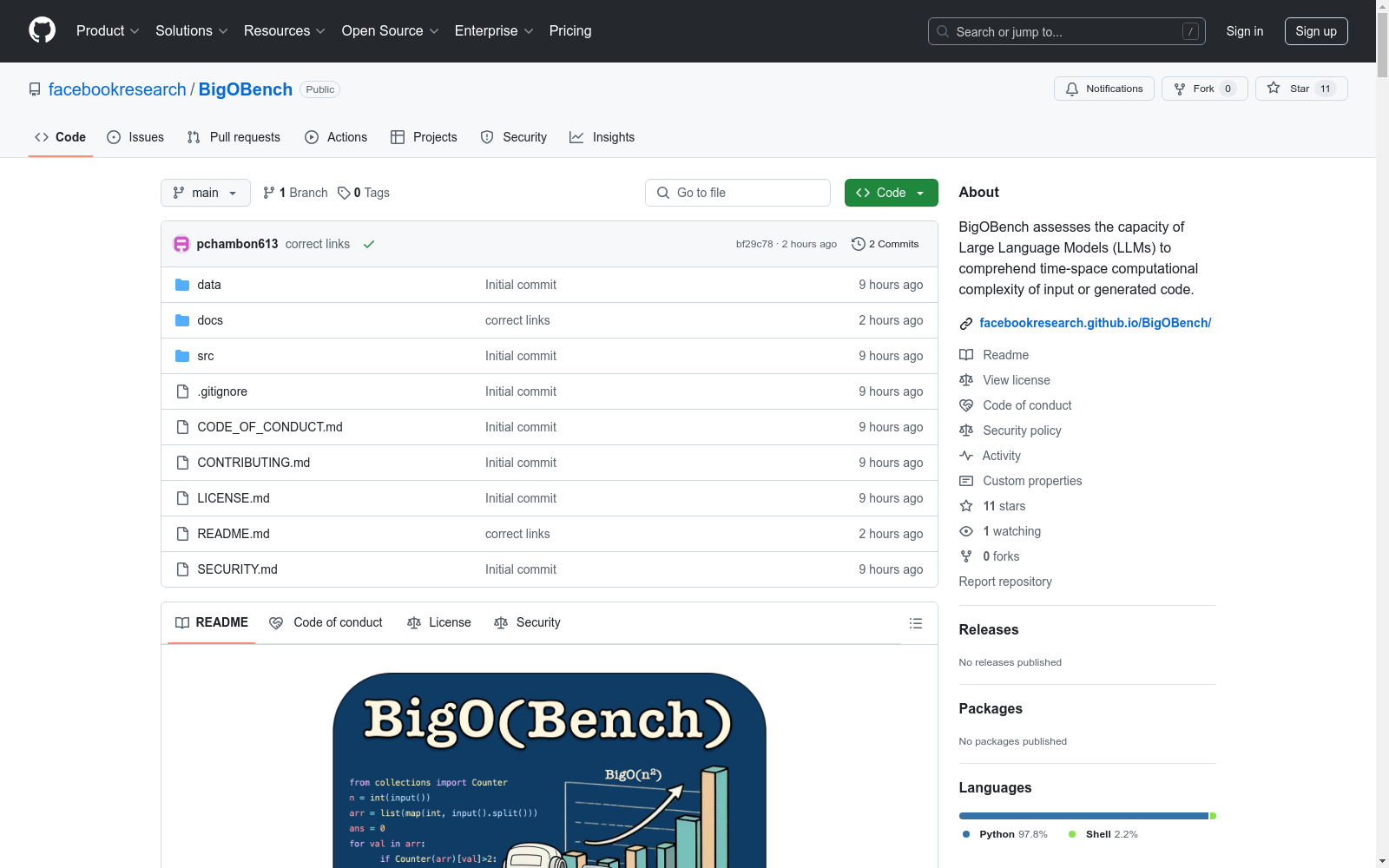The height and width of the screenshot is (868, 1389).
Task: Expand the Enterprise menu
Action: click(x=494, y=31)
